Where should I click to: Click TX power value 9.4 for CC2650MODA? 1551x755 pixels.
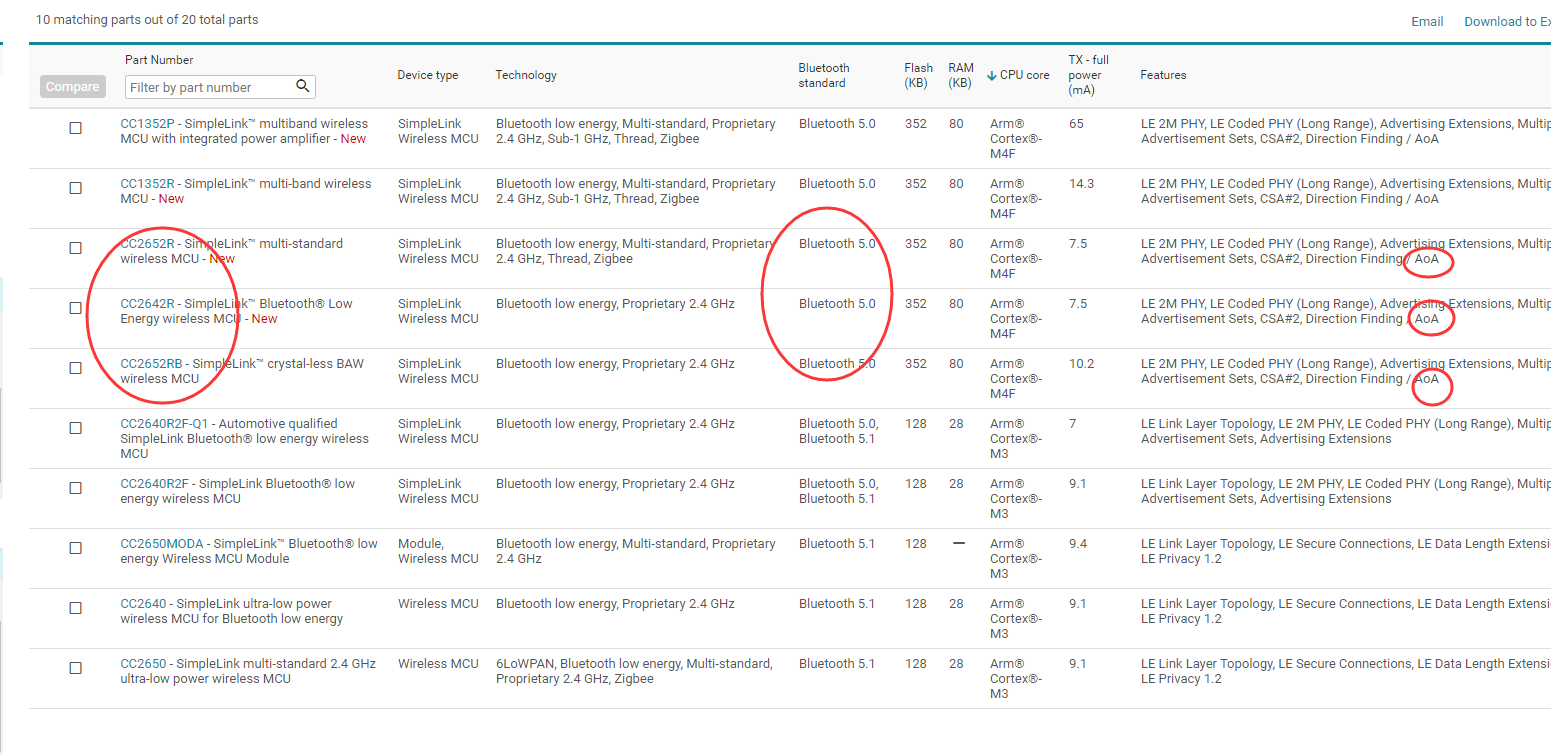click(x=1078, y=544)
